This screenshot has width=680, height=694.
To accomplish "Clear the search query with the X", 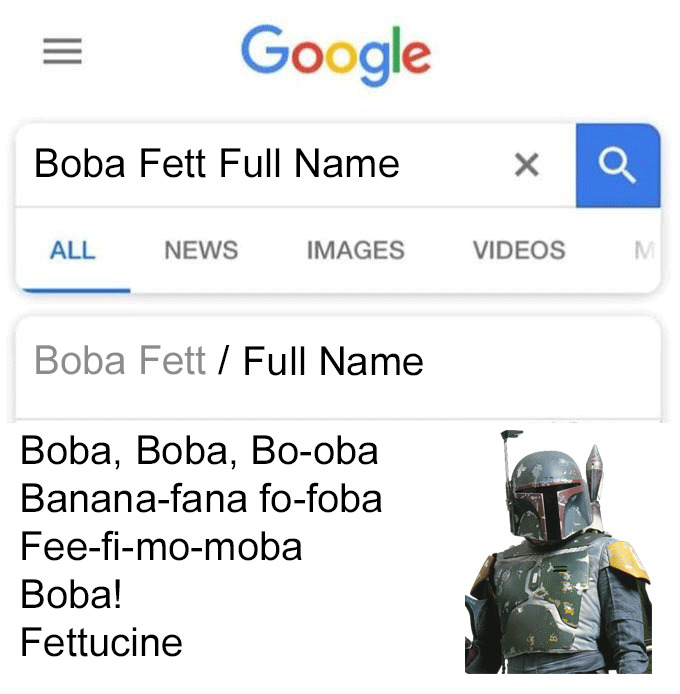I will click(526, 165).
